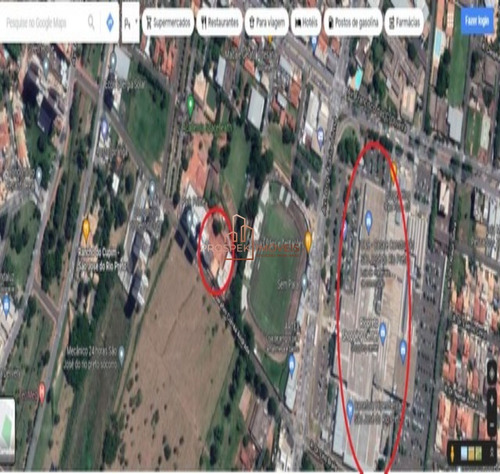500x474 pixels.
Task: Select the Restaurantes category chip
Action: (x=220, y=22)
